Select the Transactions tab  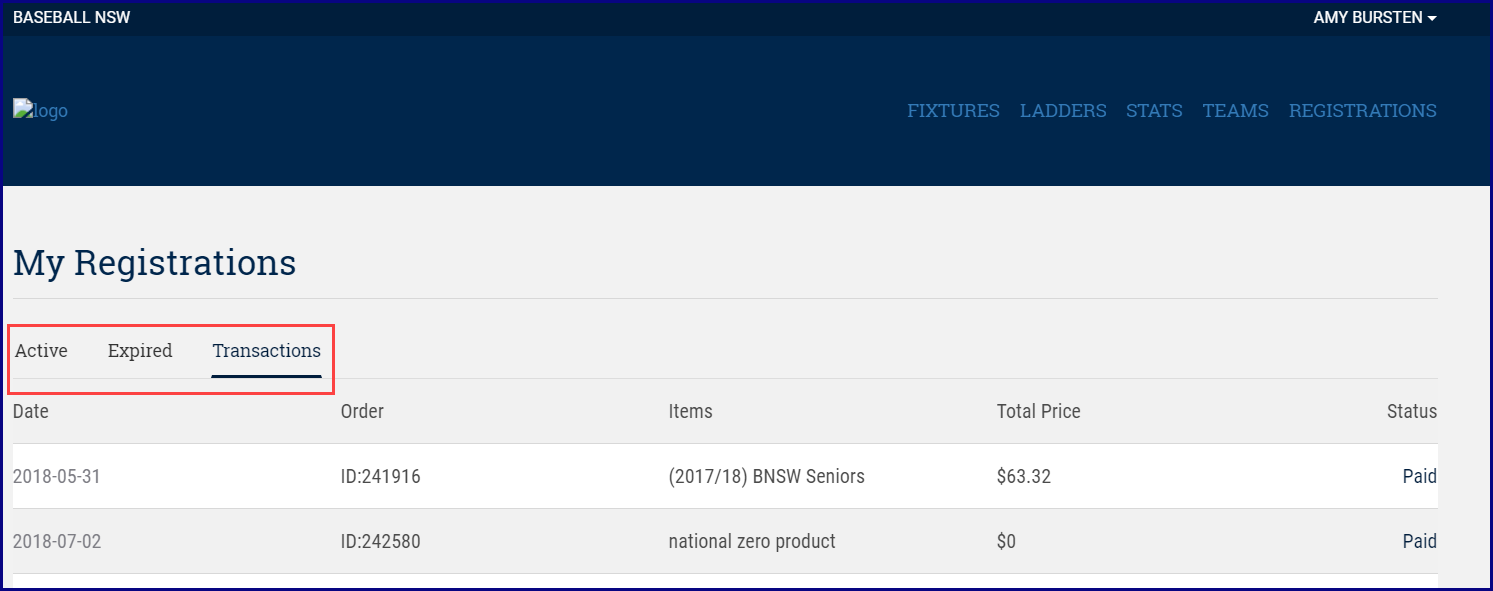(x=266, y=351)
